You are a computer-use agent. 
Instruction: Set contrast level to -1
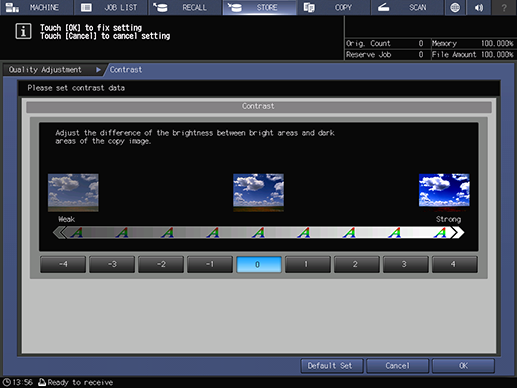click(x=210, y=264)
